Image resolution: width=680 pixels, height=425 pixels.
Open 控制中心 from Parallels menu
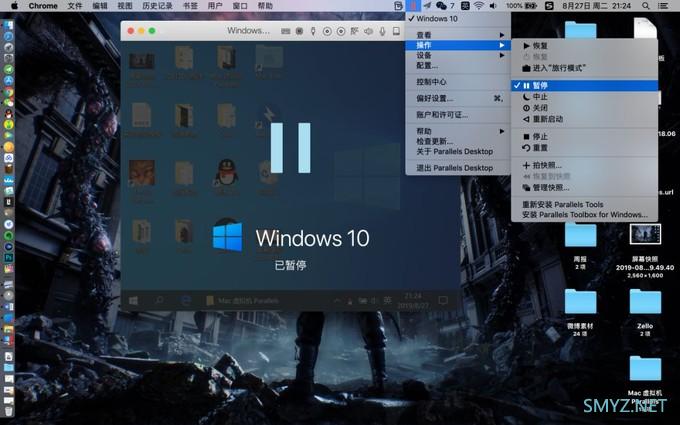pyautogui.click(x=458, y=82)
